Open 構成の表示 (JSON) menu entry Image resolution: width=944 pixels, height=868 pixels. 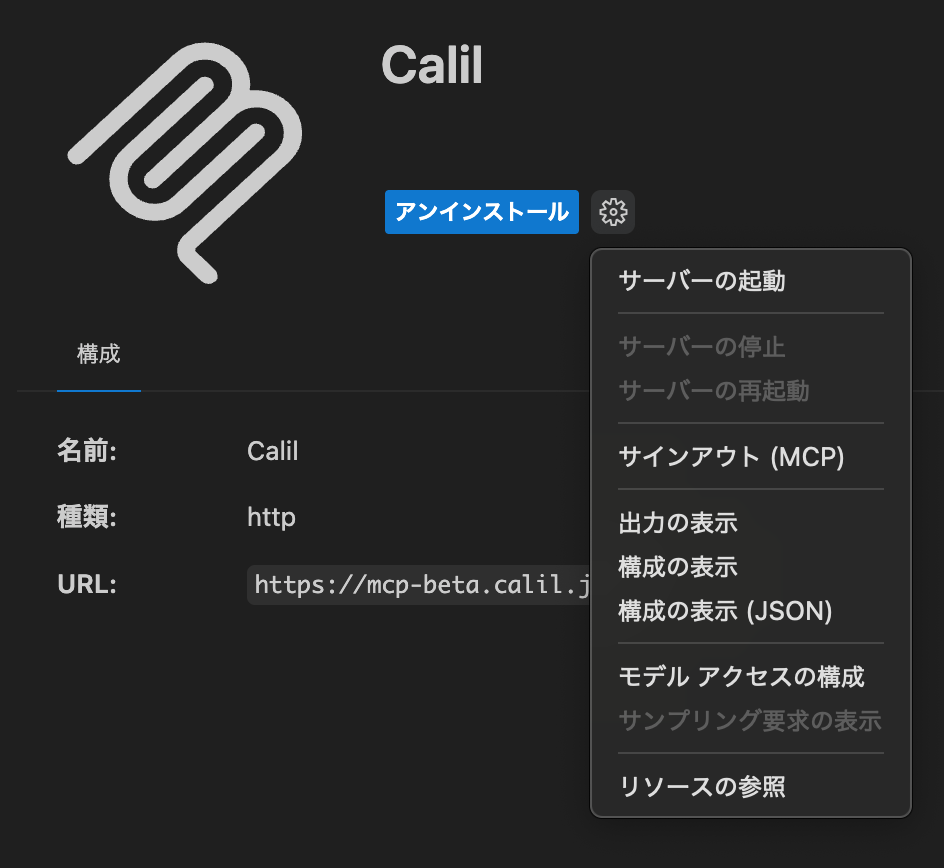coord(724,611)
